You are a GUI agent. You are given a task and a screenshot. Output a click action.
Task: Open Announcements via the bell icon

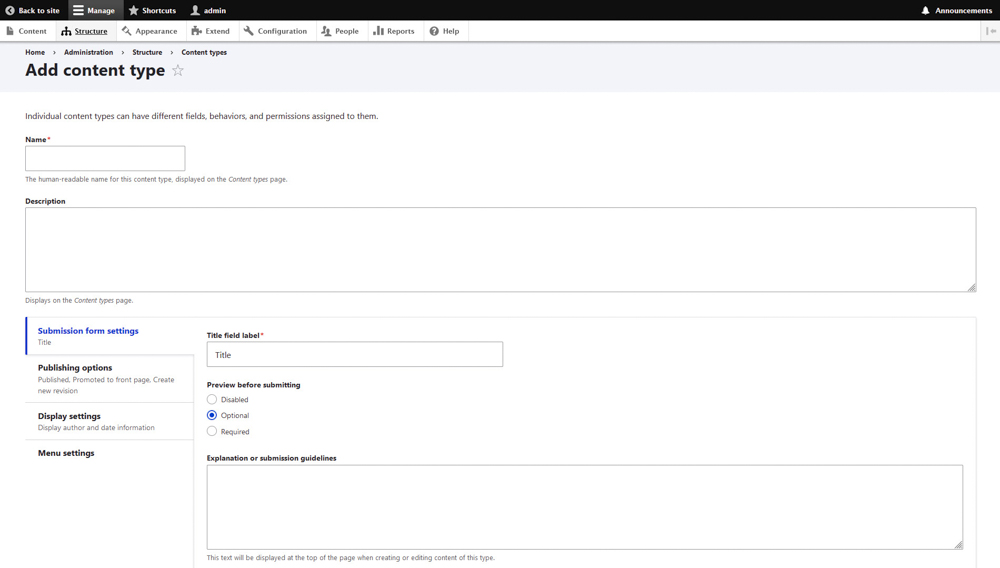[x=925, y=10]
